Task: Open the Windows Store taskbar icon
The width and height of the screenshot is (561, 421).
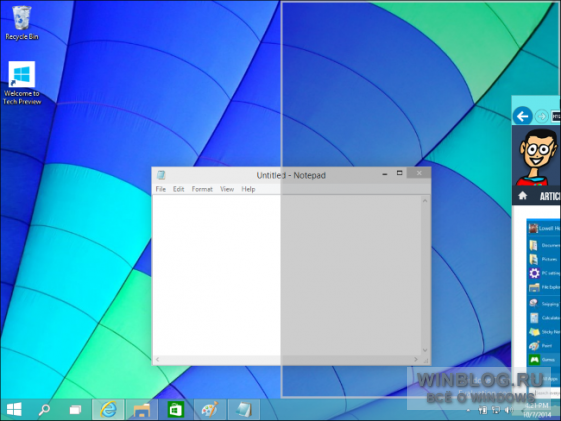Action: point(176,410)
